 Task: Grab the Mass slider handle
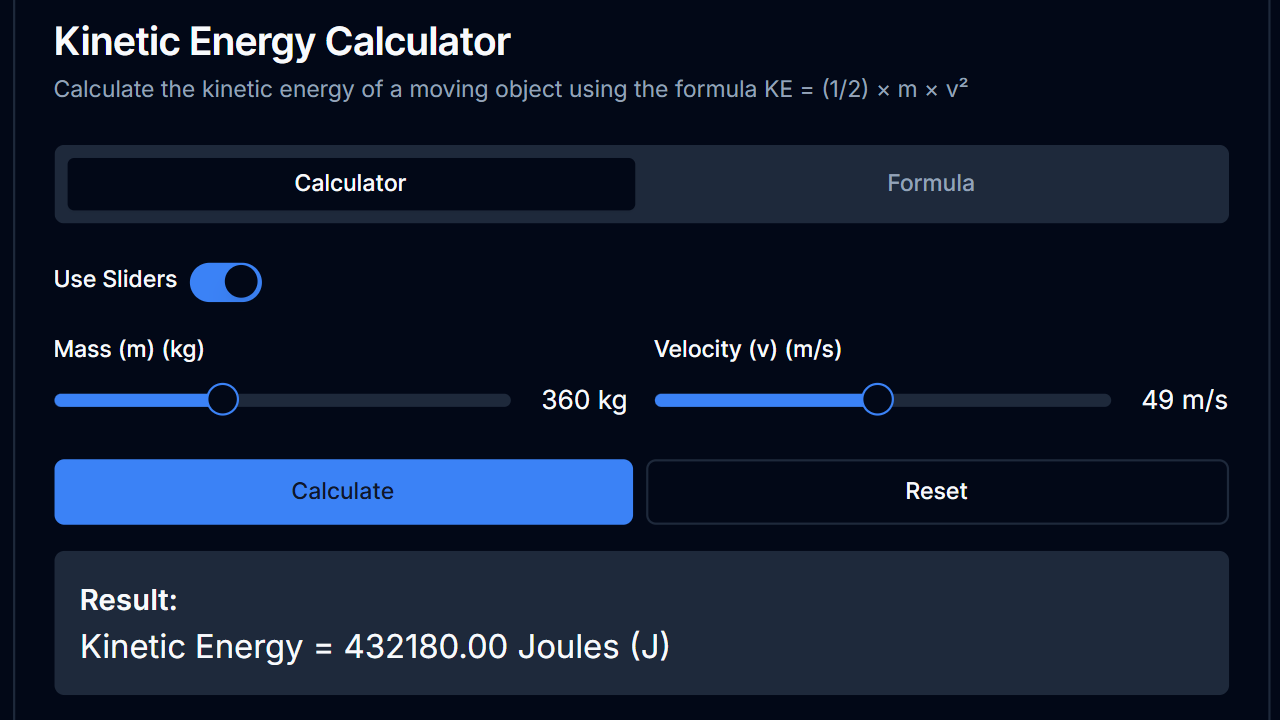coord(222,399)
